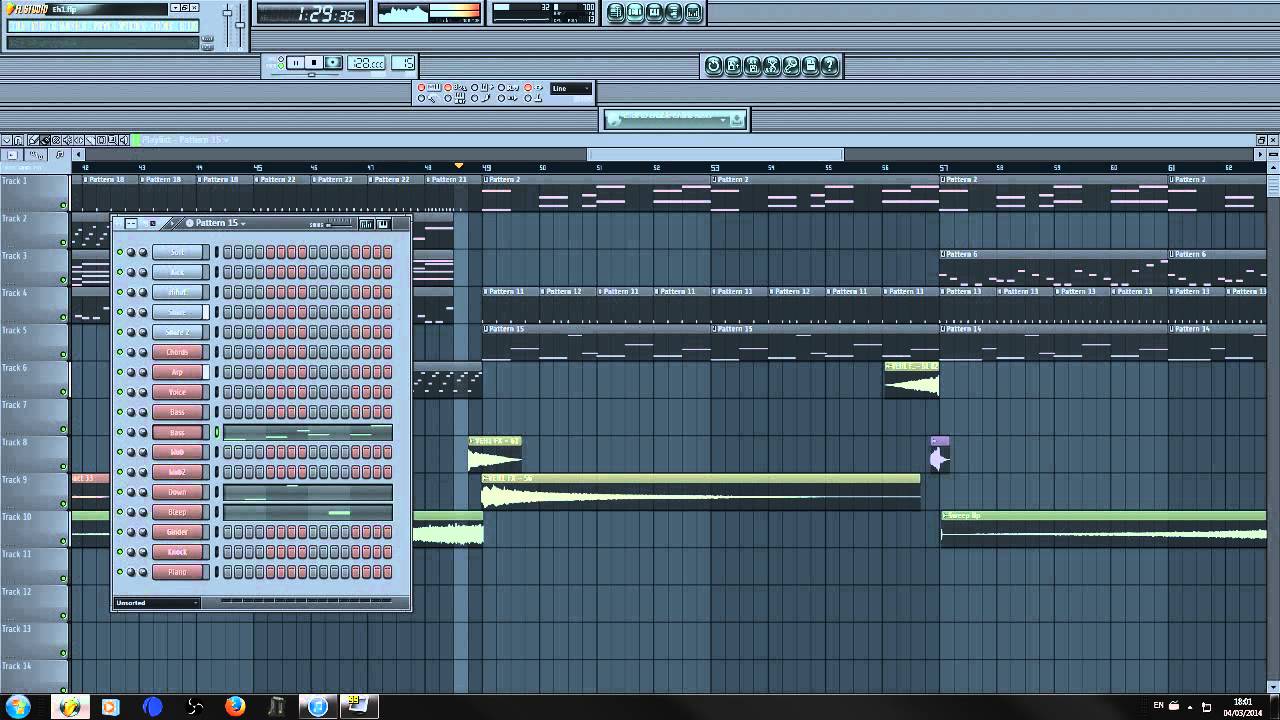Show the Step Sequencer via its toolbar icon
The height and width of the screenshot is (720, 1280).
point(635,12)
